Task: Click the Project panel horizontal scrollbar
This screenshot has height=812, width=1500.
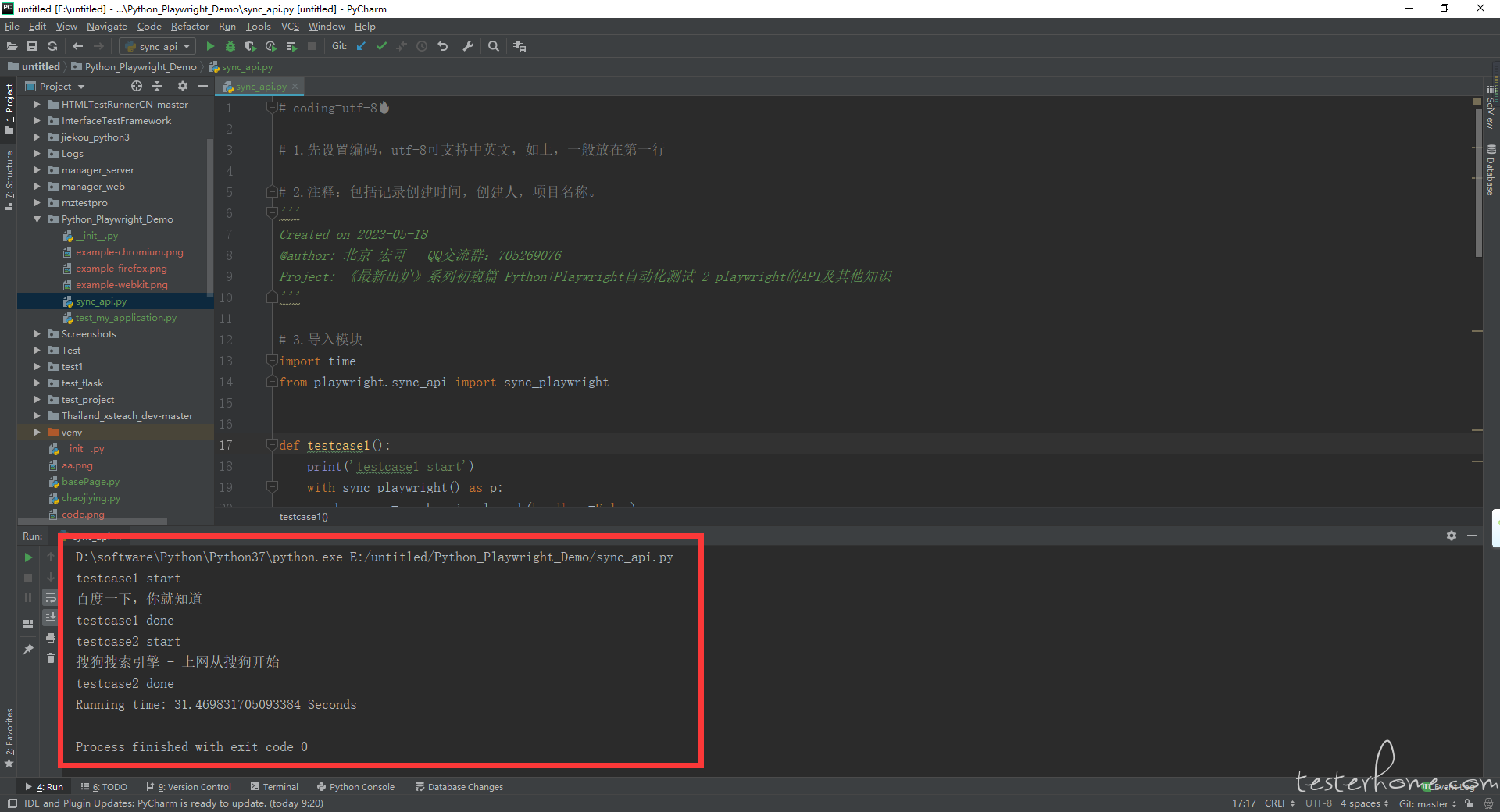Action: 94,521
